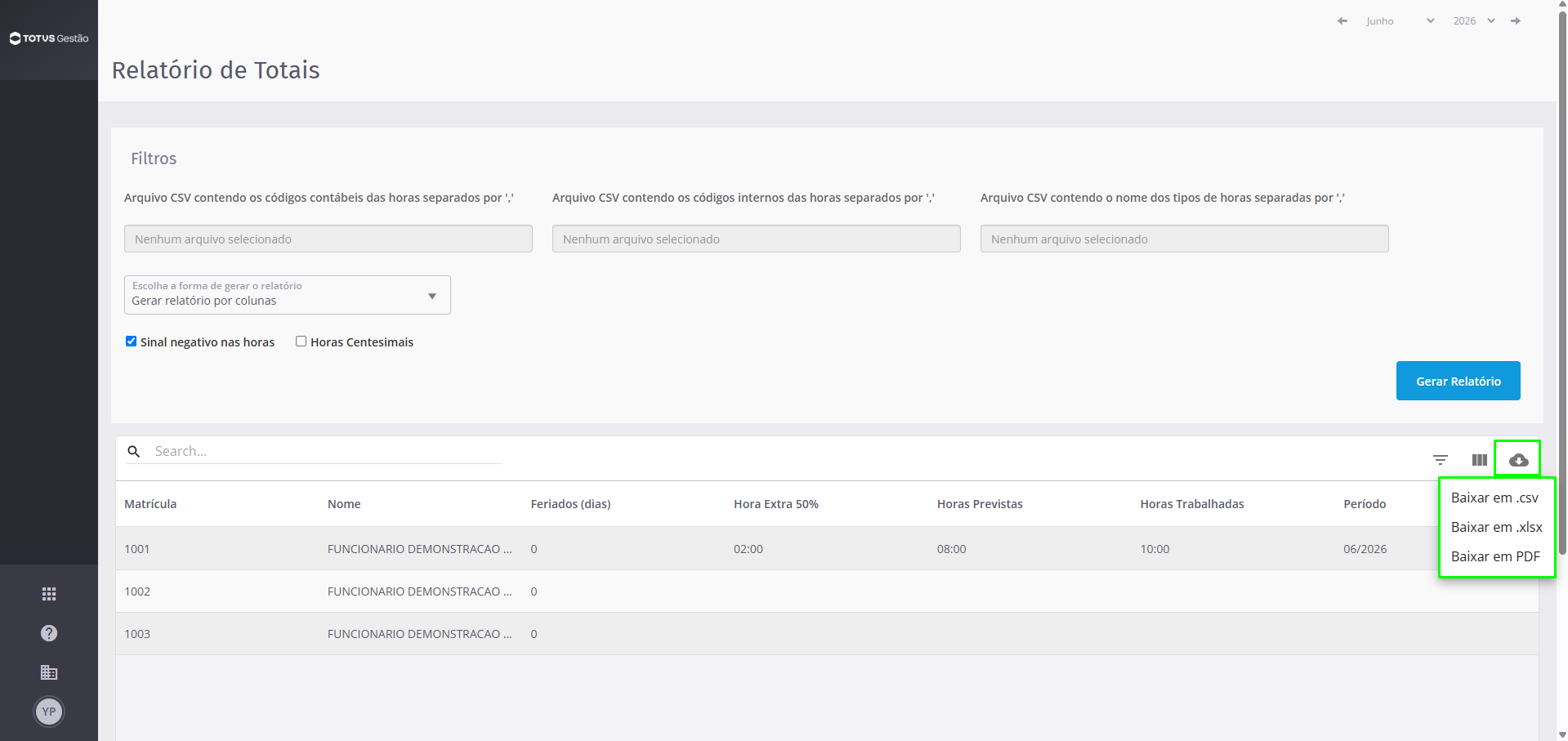Enable Horas Centesimais checkbox
The height and width of the screenshot is (741, 1568).
click(x=301, y=341)
